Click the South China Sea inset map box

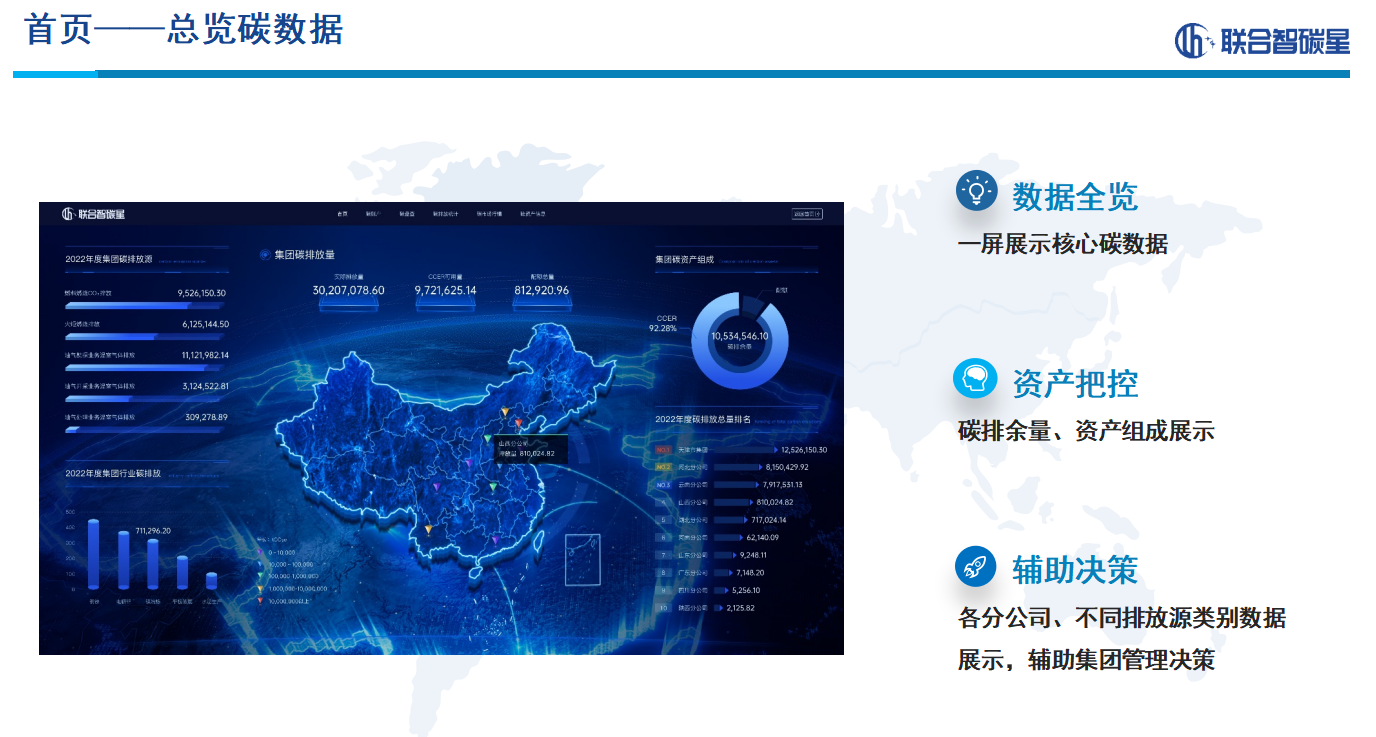(582, 560)
